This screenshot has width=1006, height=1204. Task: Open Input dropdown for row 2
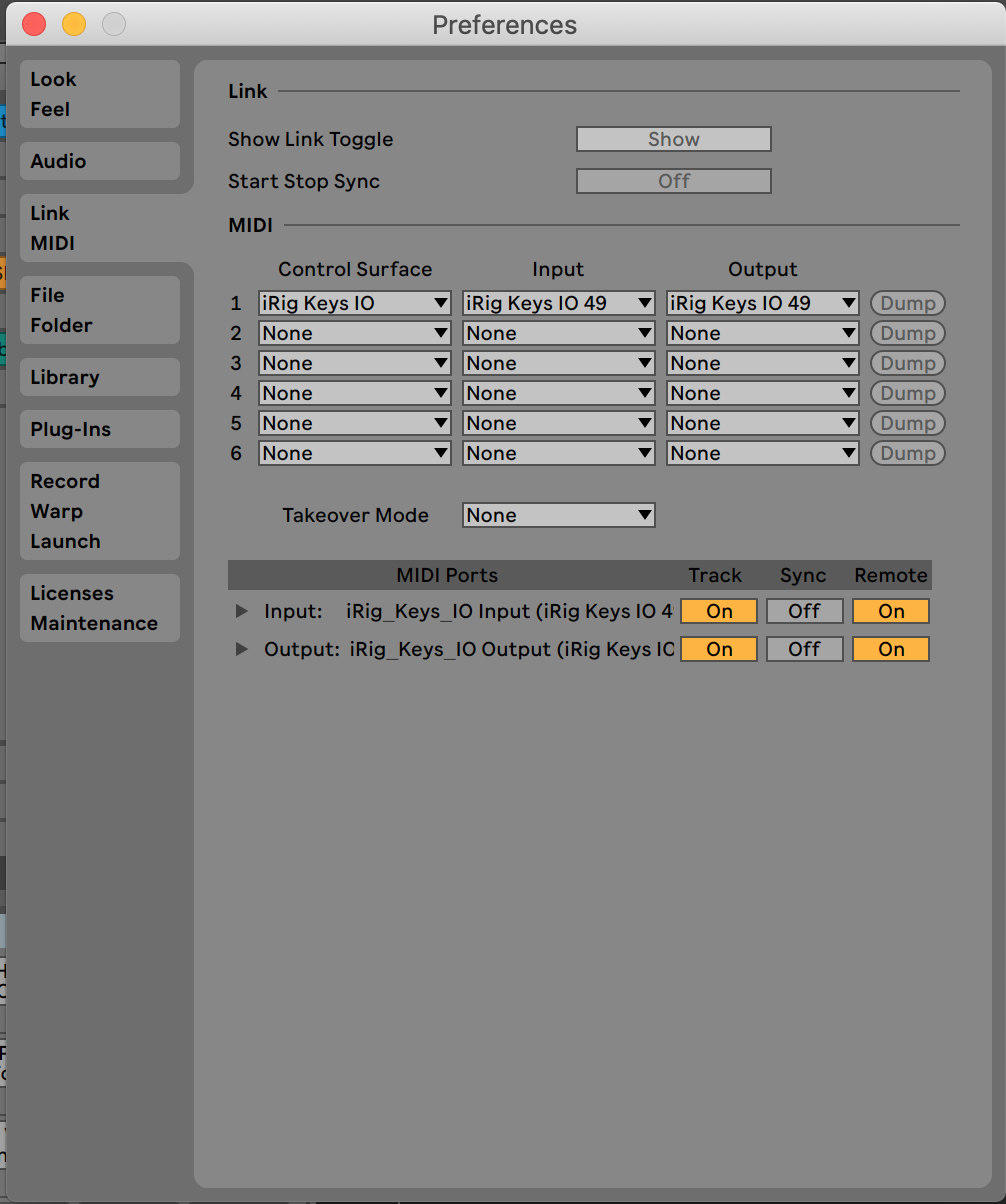tap(558, 333)
